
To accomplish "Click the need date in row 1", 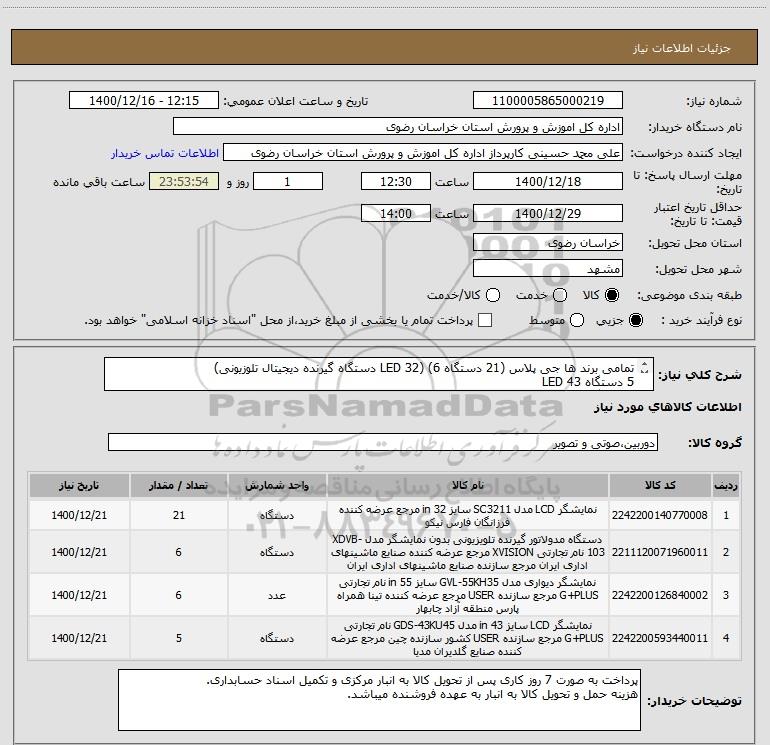I will click(79, 515).
